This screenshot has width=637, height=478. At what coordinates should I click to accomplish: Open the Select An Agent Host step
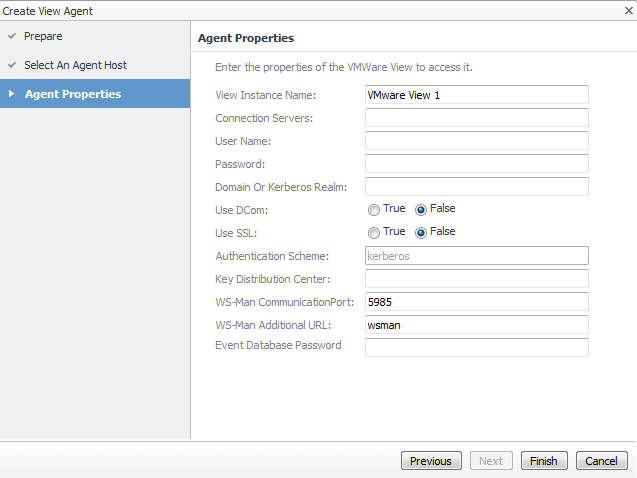pyautogui.click(x=75, y=65)
